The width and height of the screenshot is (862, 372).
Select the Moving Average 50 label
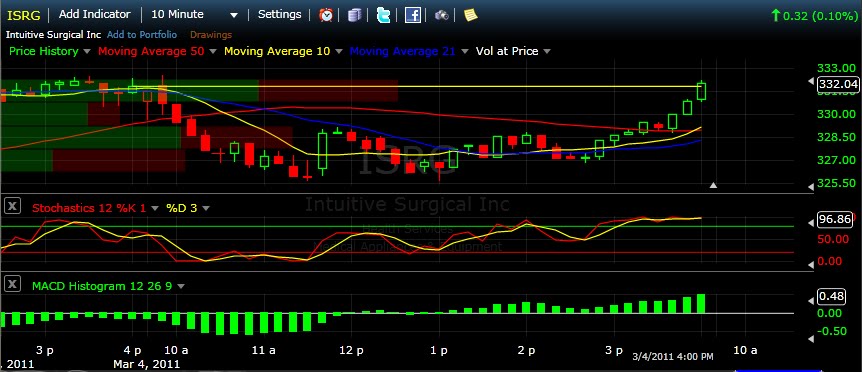151,51
